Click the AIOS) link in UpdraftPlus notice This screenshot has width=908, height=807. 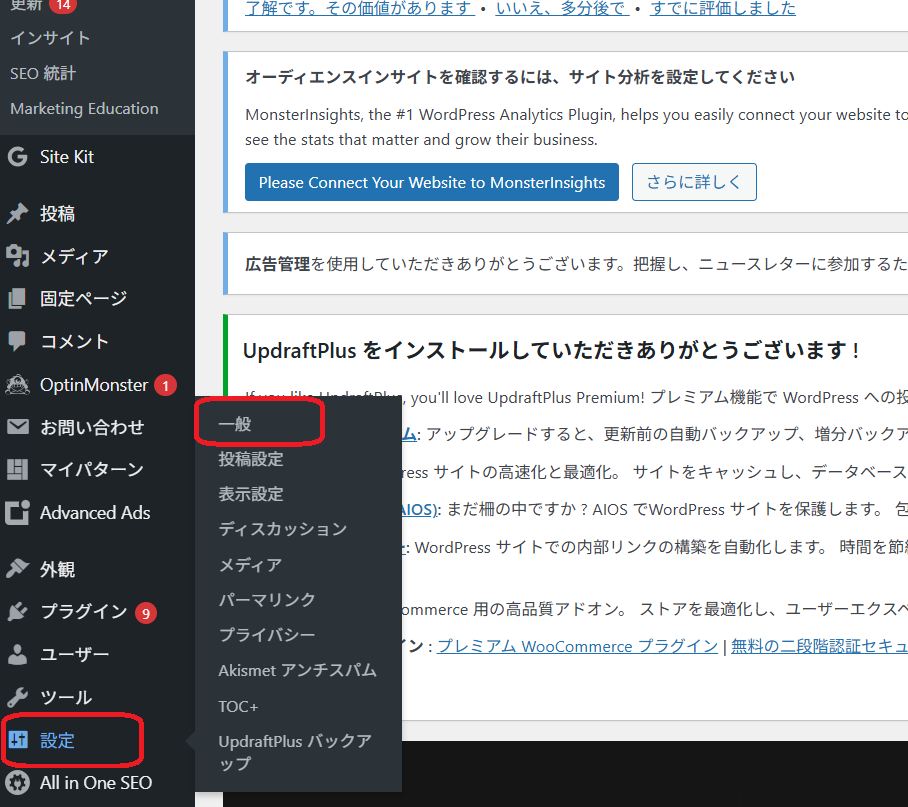pyautogui.click(x=420, y=509)
